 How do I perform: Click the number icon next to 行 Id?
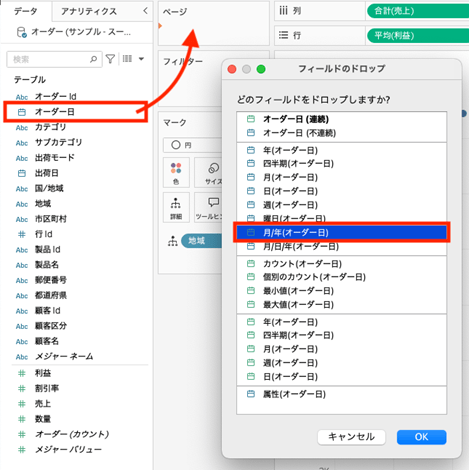click(x=22, y=234)
